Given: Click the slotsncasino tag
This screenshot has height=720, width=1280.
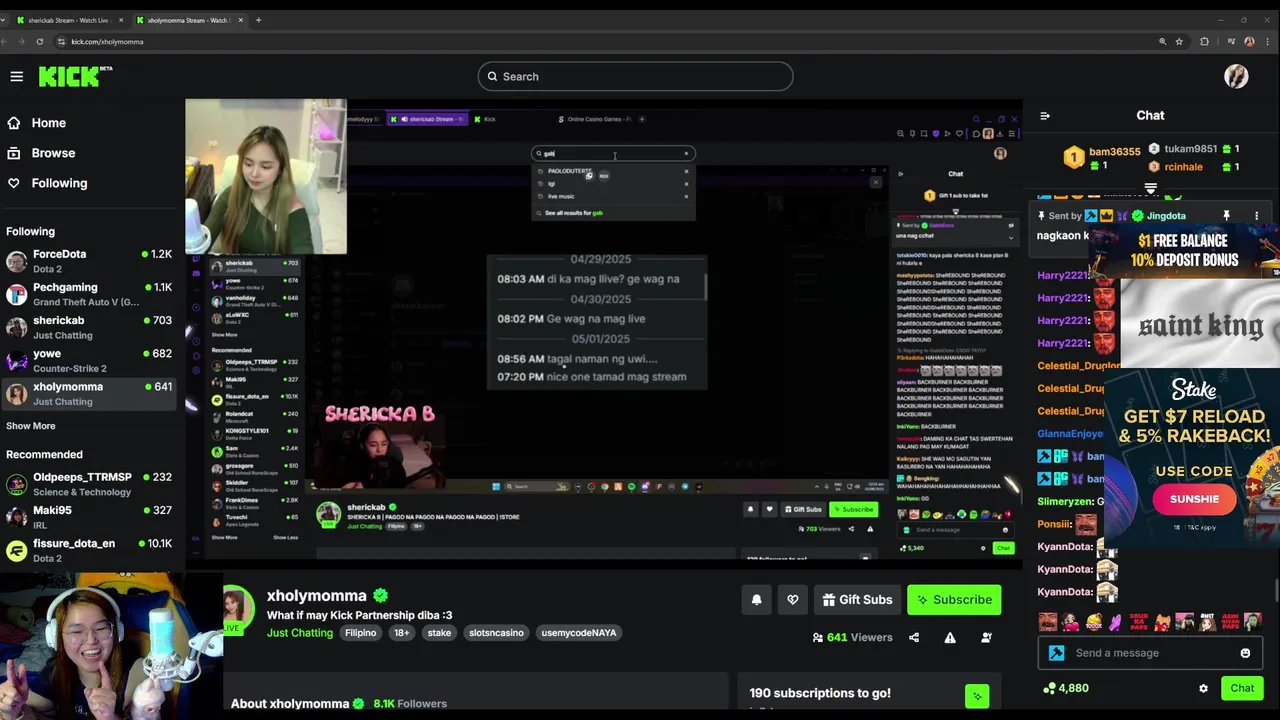Looking at the screenshot, I should click(x=496, y=633).
